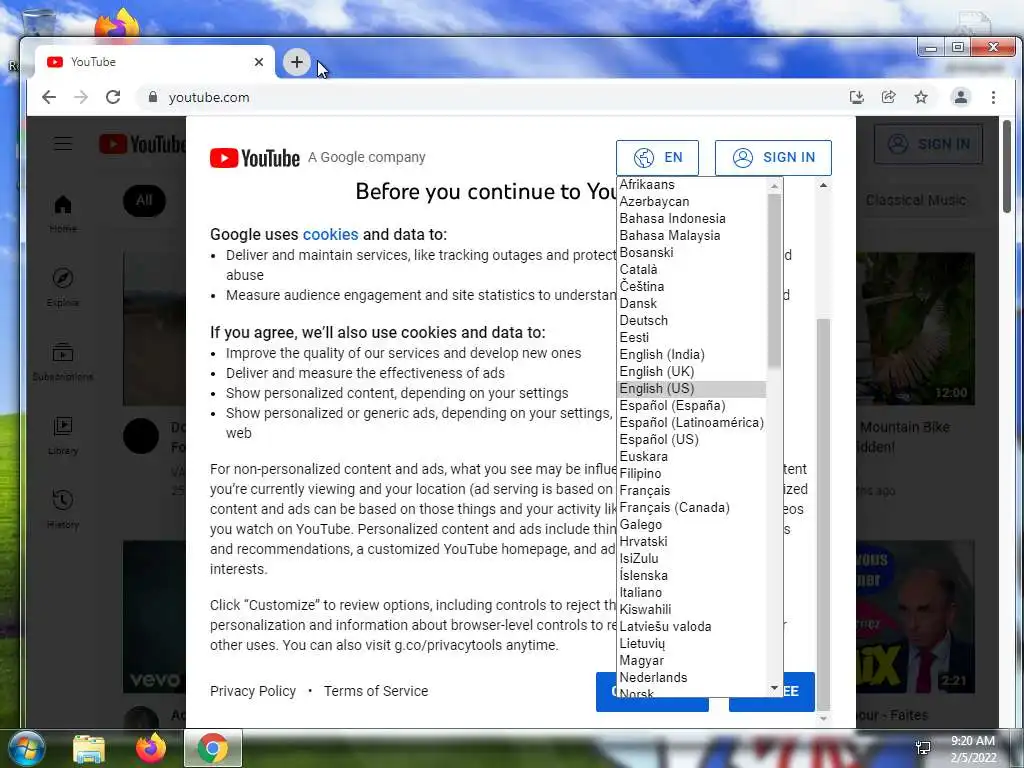Screen dimensions: 1024x768
Task: Select Afrikaans from the language list
Action: pyautogui.click(x=692, y=185)
